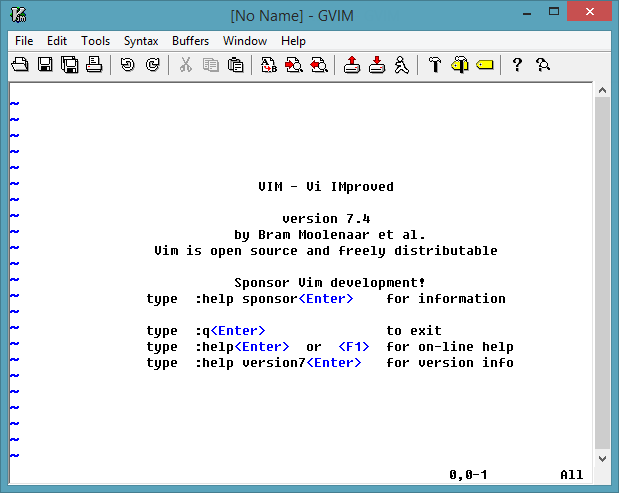Viewport: 619px width, 493px height.
Task: Click the Load session icon
Action: pyautogui.click(x=352, y=65)
